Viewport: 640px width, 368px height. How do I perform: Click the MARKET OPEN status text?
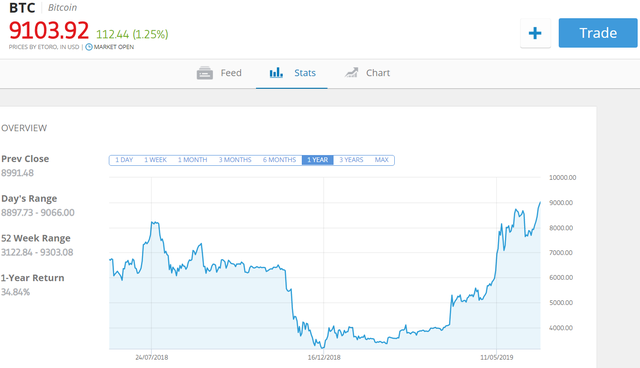click(114, 47)
